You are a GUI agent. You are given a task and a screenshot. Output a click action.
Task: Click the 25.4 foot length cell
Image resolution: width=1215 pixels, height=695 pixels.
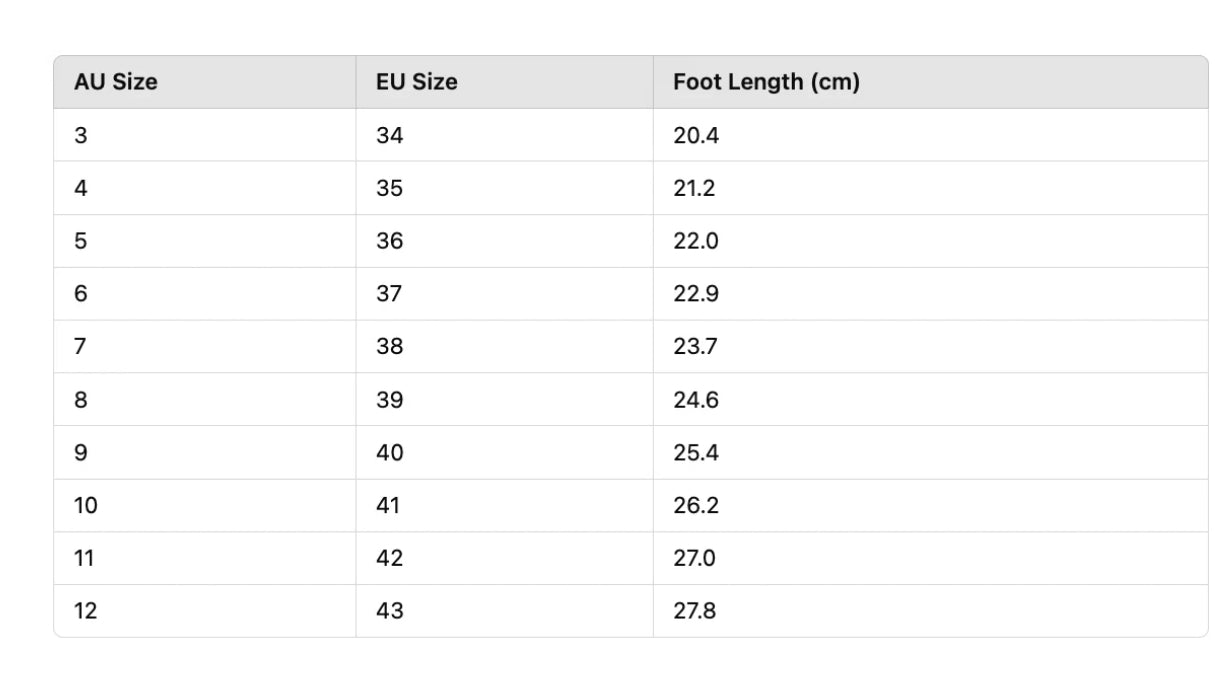(x=930, y=453)
